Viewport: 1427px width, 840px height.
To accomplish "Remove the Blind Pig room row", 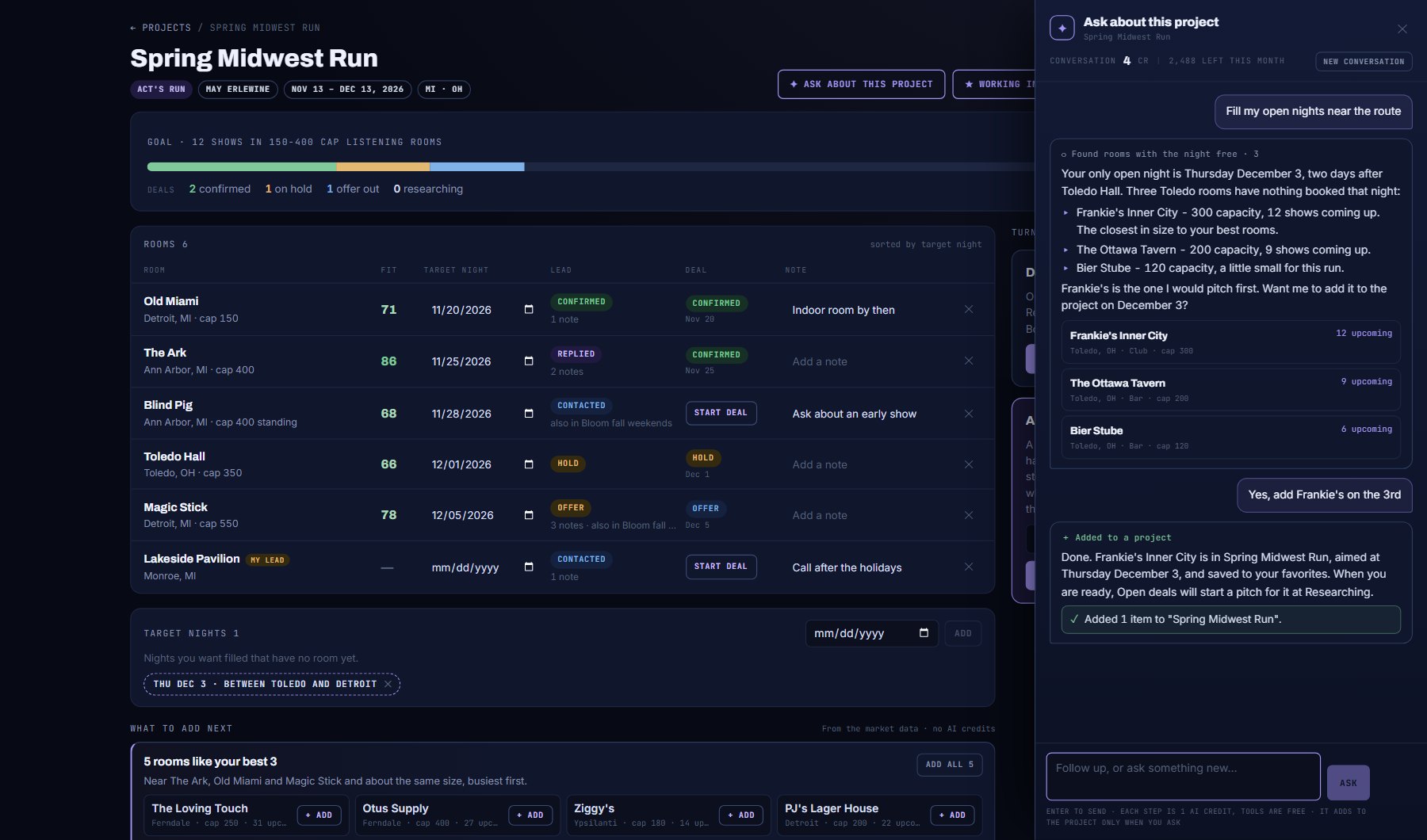I will (x=969, y=413).
